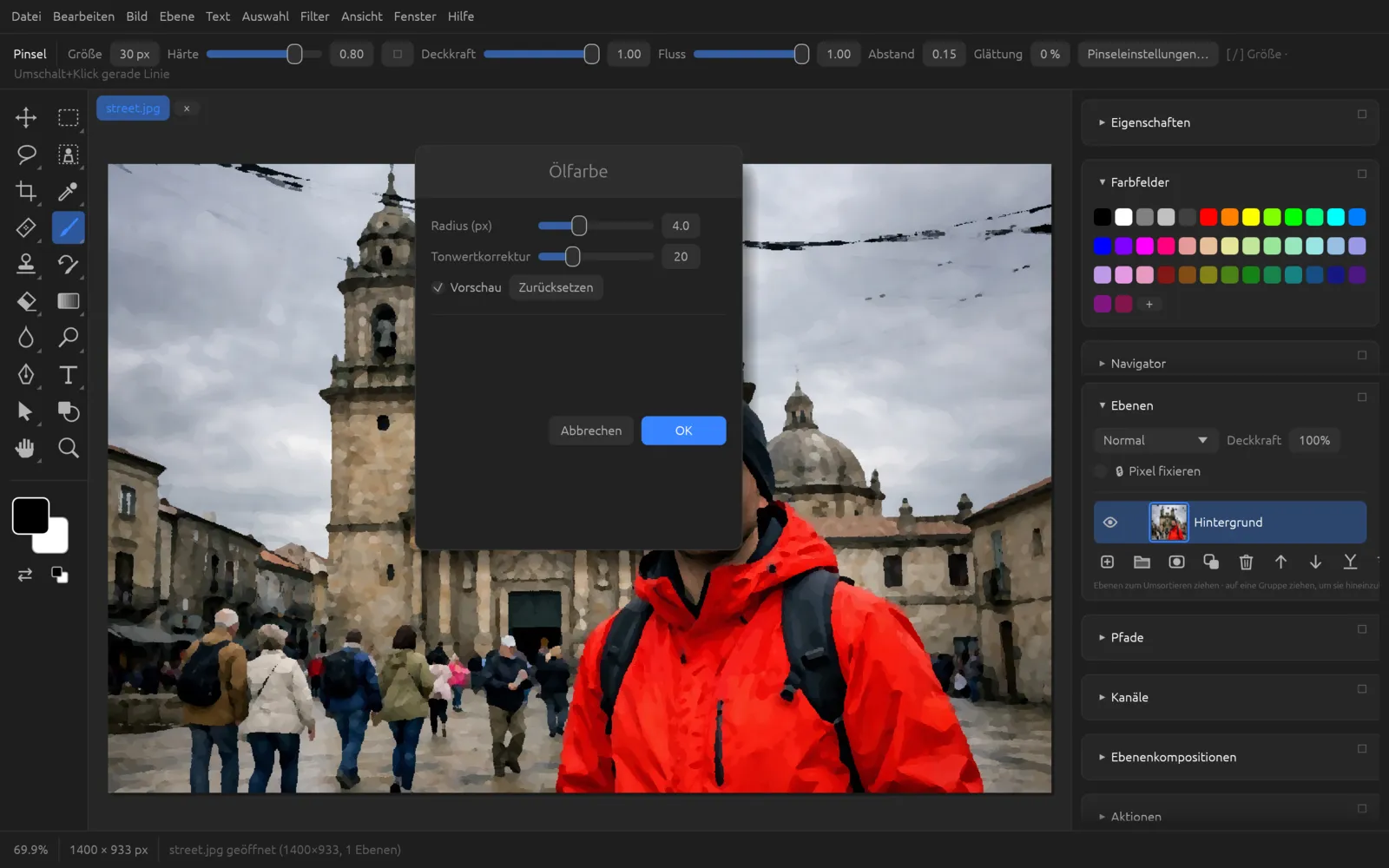Swap foreground and background colors
This screenshot has width=1389, height=868.
25,575
